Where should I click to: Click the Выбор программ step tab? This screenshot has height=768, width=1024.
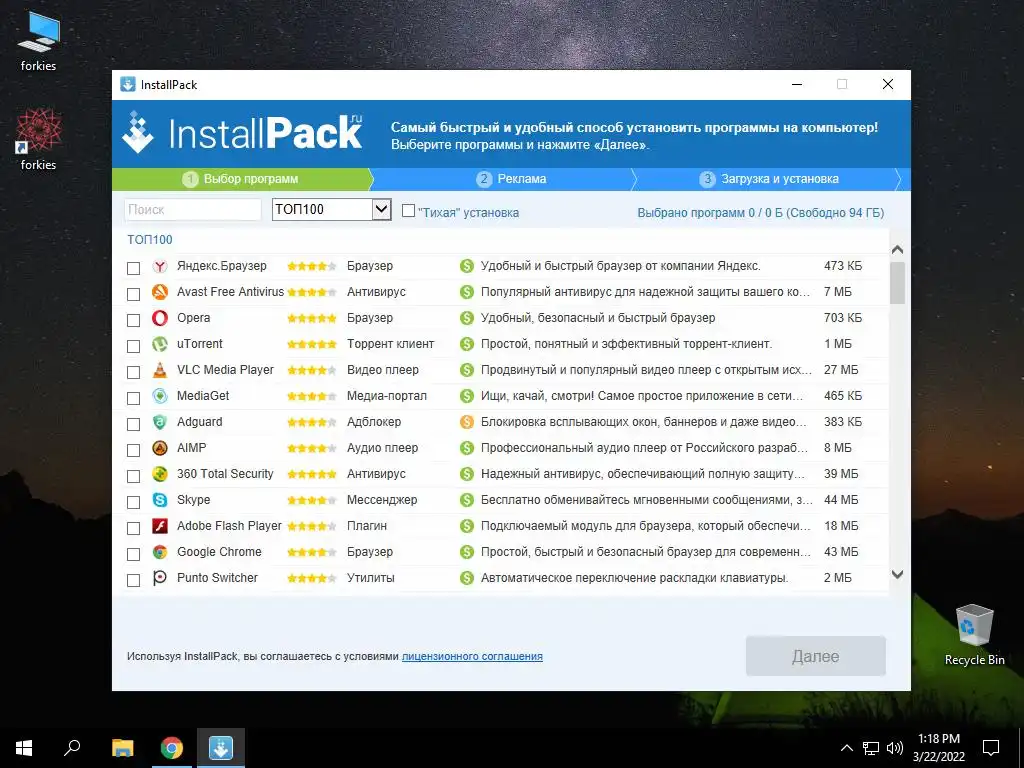[242, 179]
